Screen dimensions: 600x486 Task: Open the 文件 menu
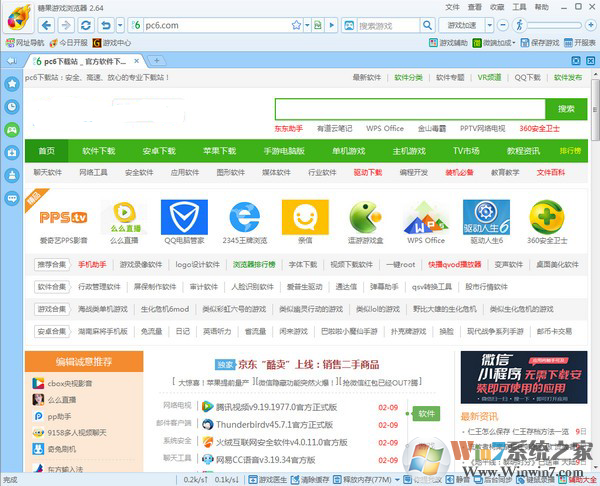pos(452,7)
